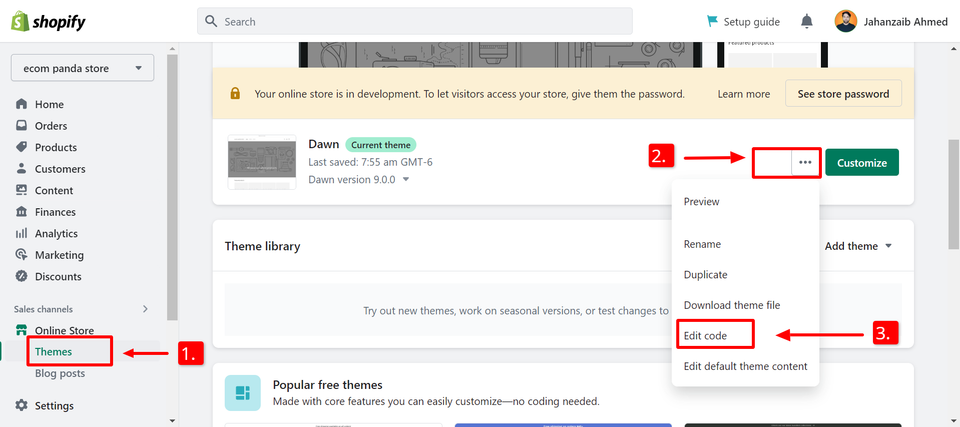Open Blog posts in sidebar
Image resolution: width=960 pixels, height=427 pixels.
click(60, 373)
